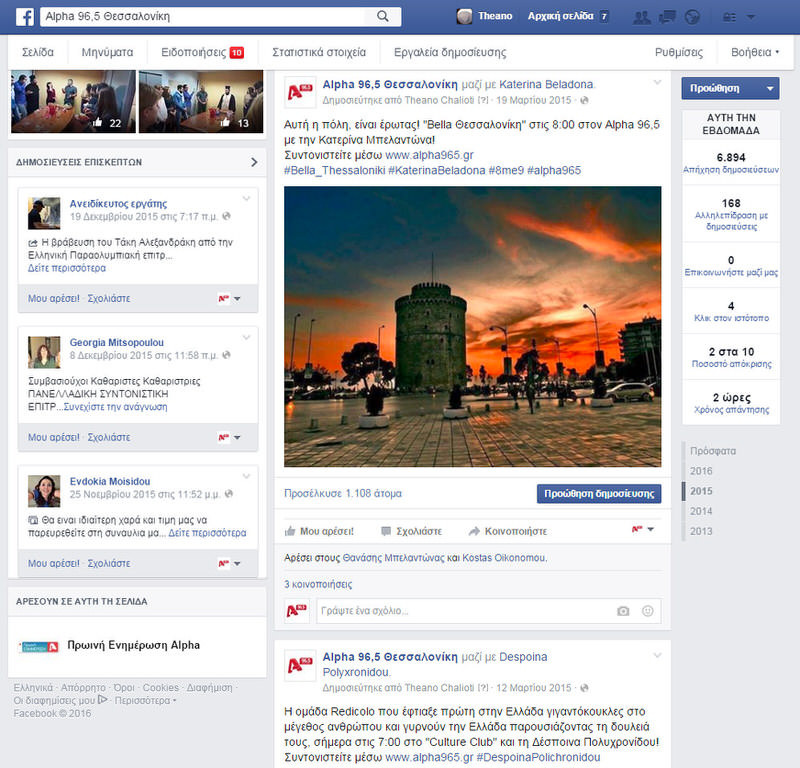Open photo thumbnail with 22 likes
This screenshot has height=768, width=800.
73,102
